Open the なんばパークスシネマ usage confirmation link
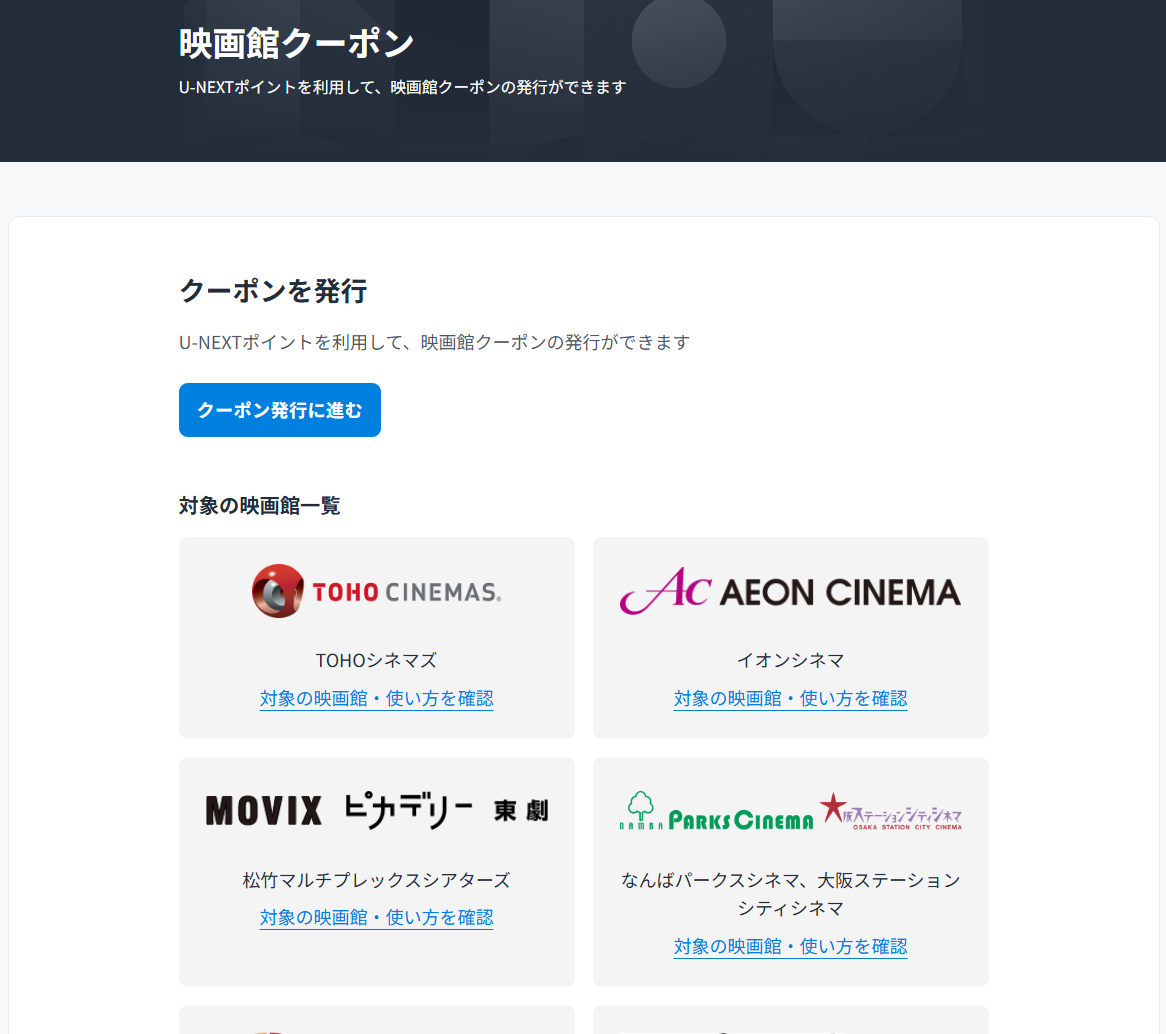1166x1034 pixels. [x=790, y=945]
